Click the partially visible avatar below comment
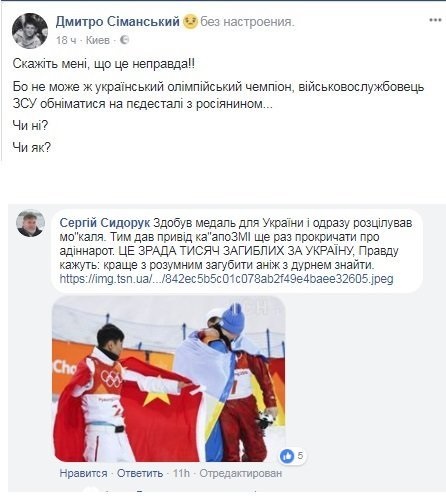This screenshot has width=446, height=498. coord(92,492)
